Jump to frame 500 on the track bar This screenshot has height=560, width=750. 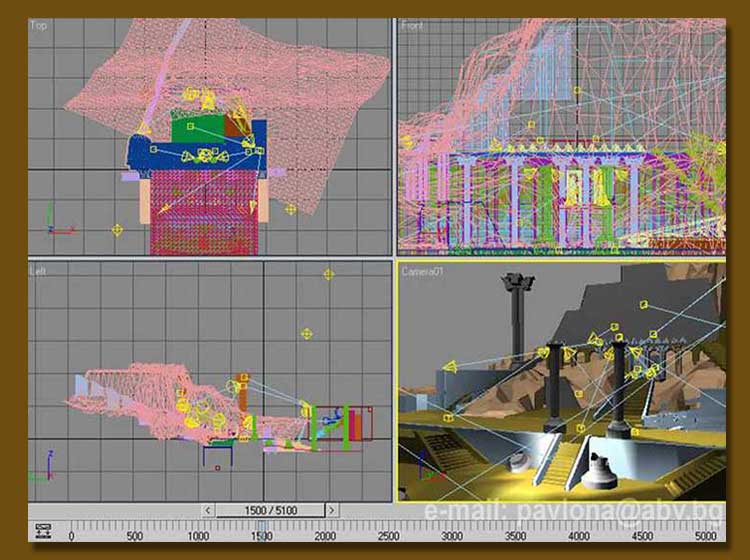(134, 536)
